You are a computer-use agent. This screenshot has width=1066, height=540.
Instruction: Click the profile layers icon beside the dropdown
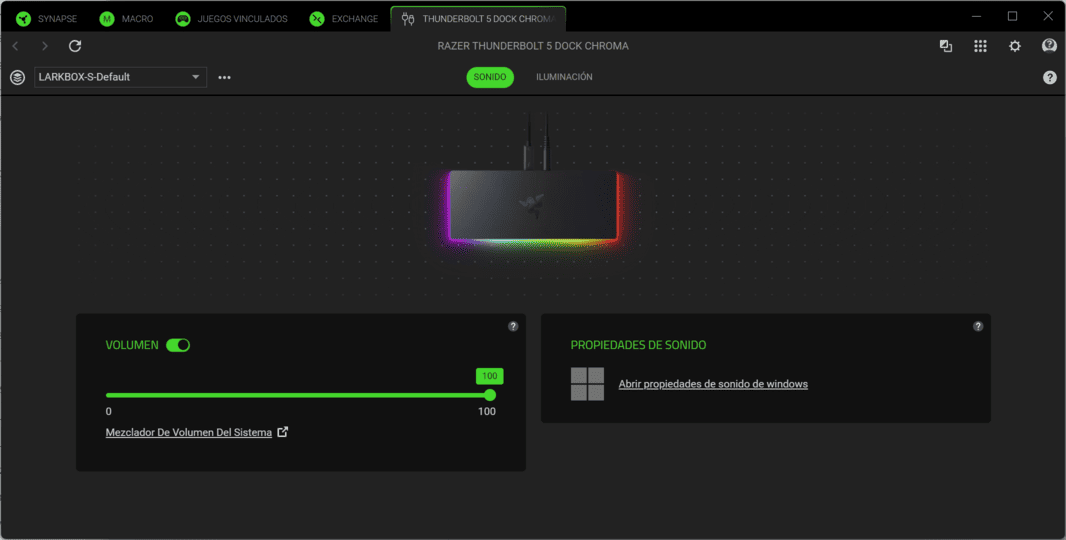(x=17, y=77)
